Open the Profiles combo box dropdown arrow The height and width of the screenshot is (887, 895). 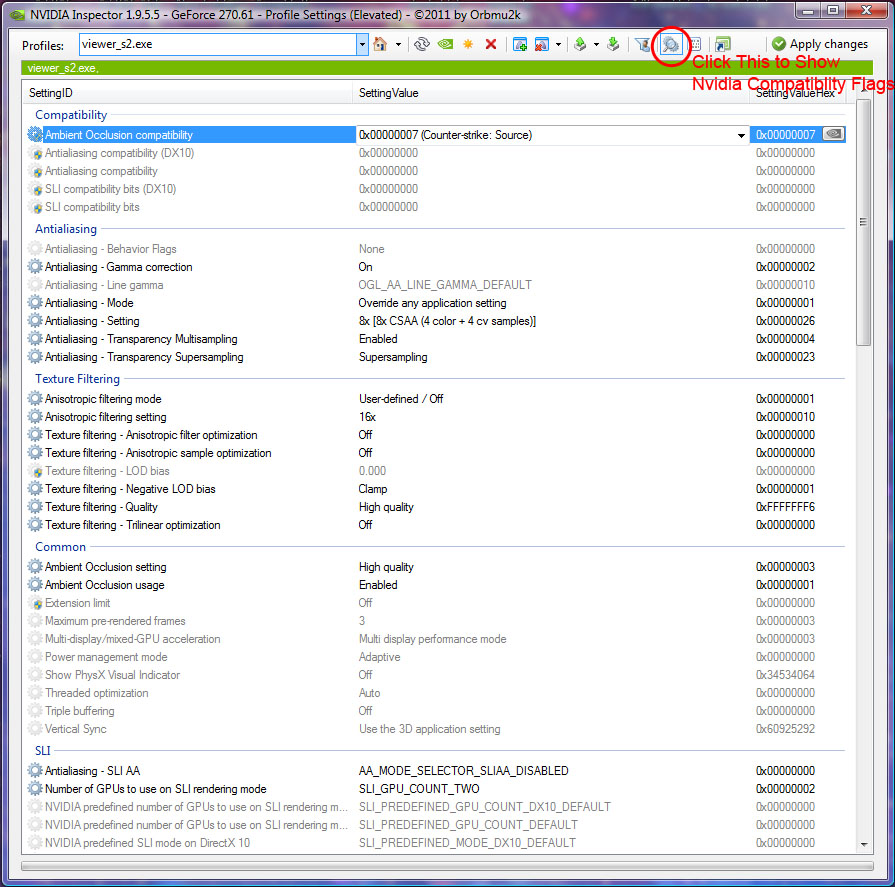click(x=362, y=45)
